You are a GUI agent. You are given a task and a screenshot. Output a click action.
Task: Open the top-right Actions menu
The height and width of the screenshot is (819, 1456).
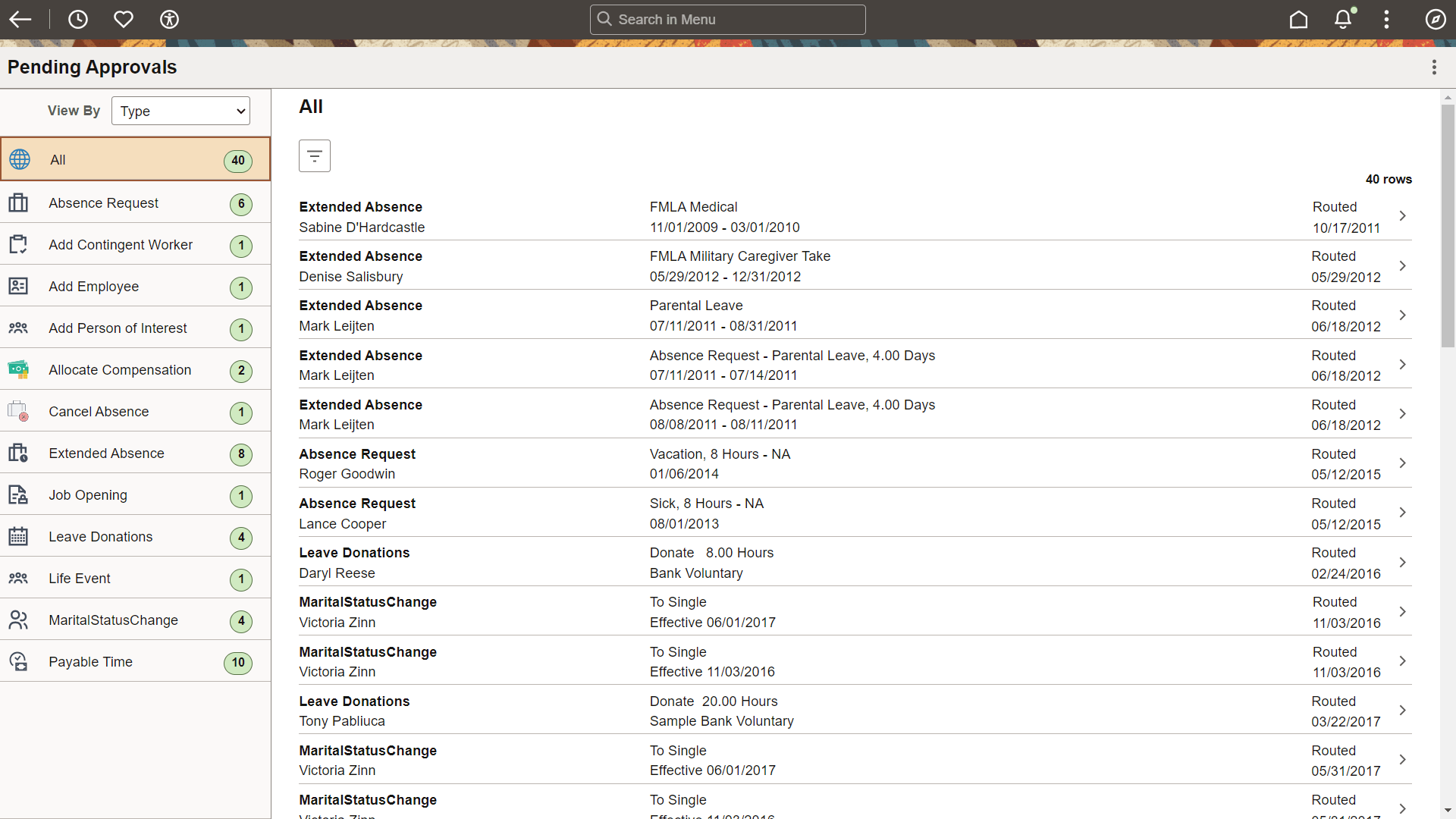[x=1386, y=20]
